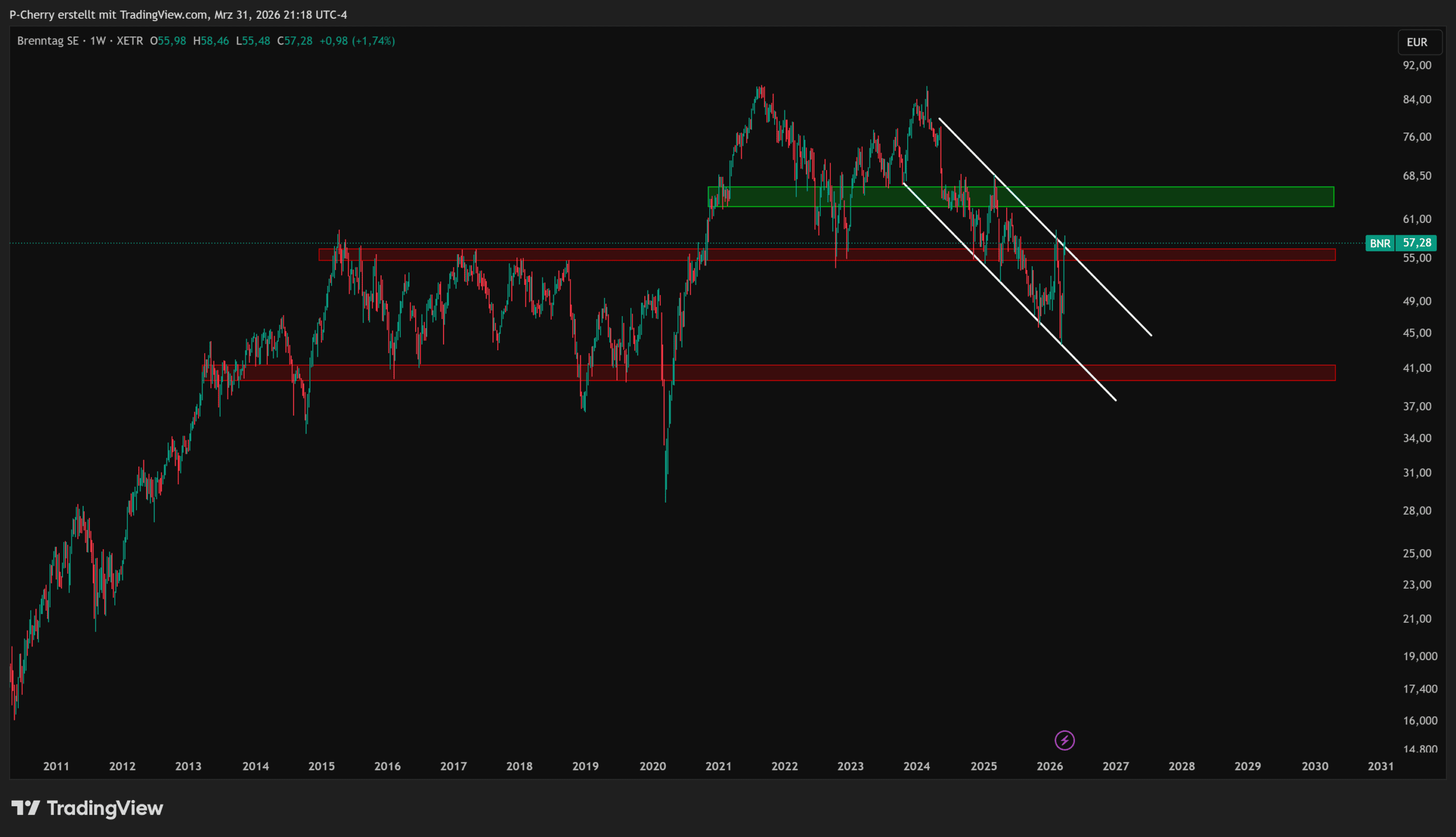Screen dimensions: 1456x837
Task: Click the TradingView logo icon
Action: click(26, 808)
